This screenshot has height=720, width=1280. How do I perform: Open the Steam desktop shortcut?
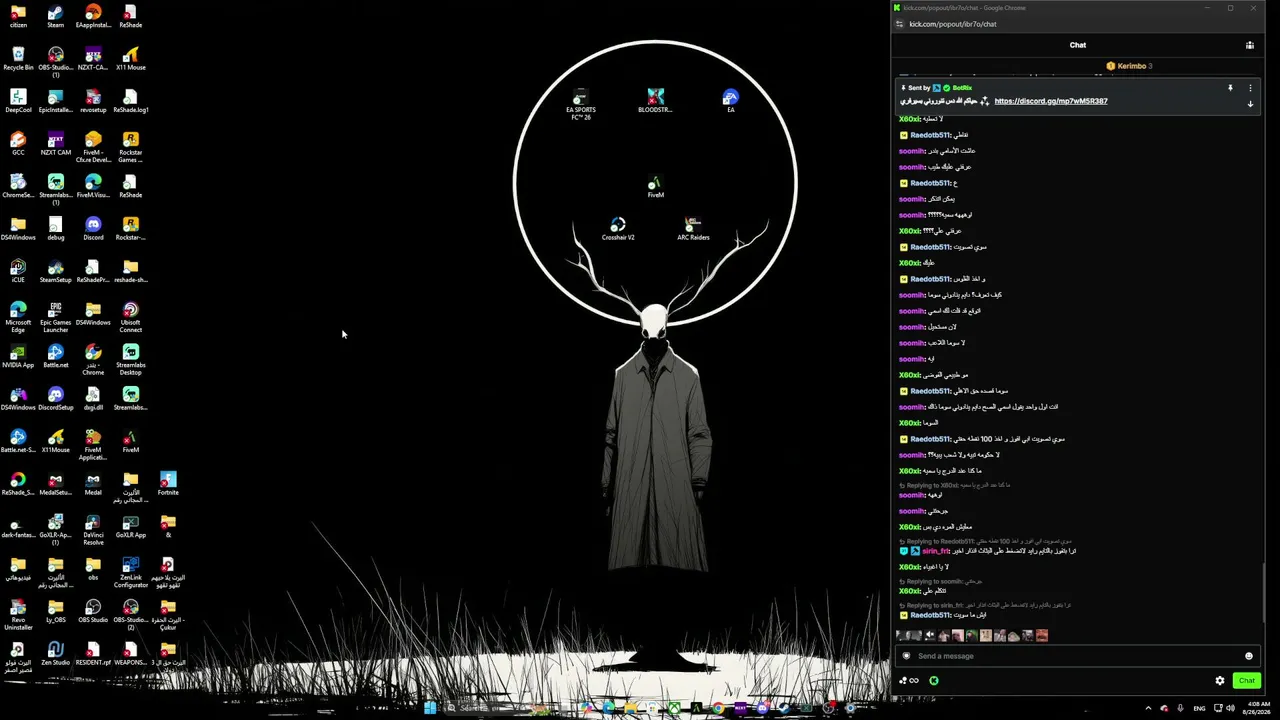pyautogui.click(x=55, y=17)
